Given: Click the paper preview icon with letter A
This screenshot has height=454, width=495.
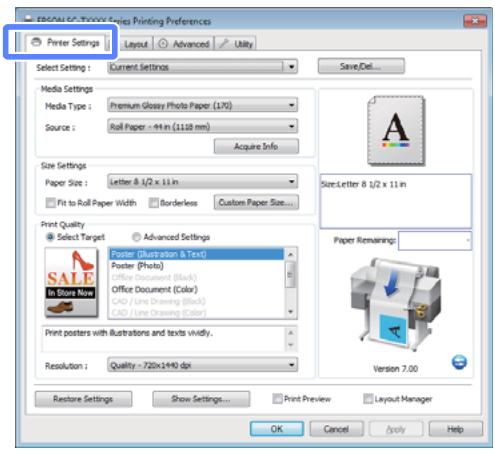Looking at the screenshot, I should pyautogui.click(x=396, y=131).
